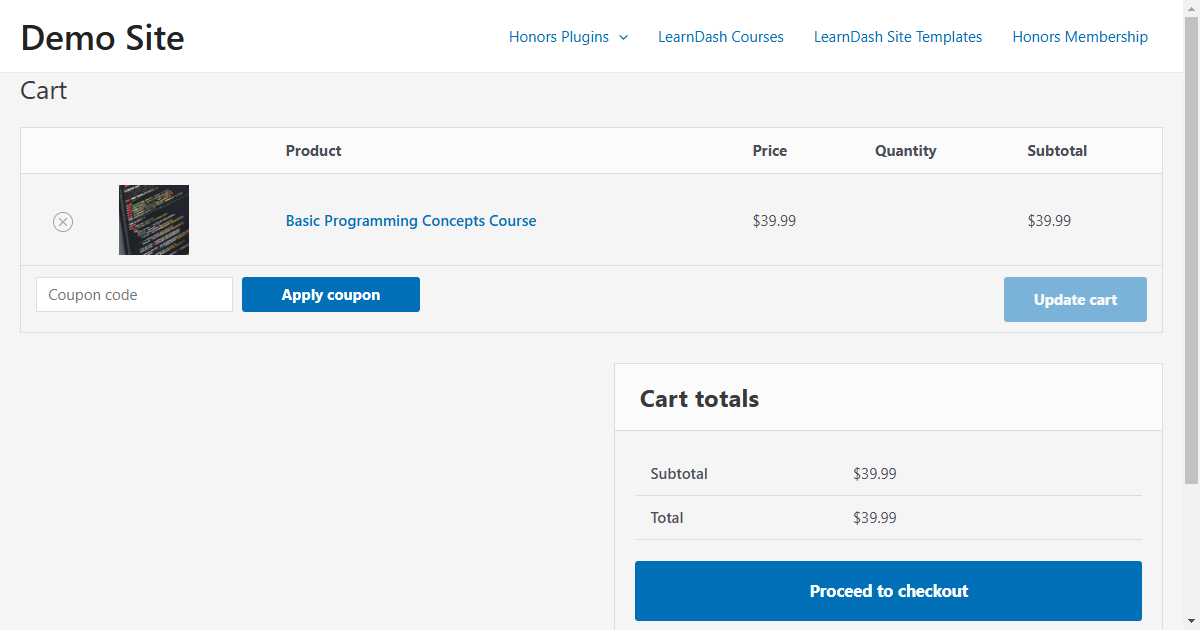The height and width of the screenshot is (630, 1200).
Task: Navigate to Honors Membership page
Action: (x=1080, y=36)
